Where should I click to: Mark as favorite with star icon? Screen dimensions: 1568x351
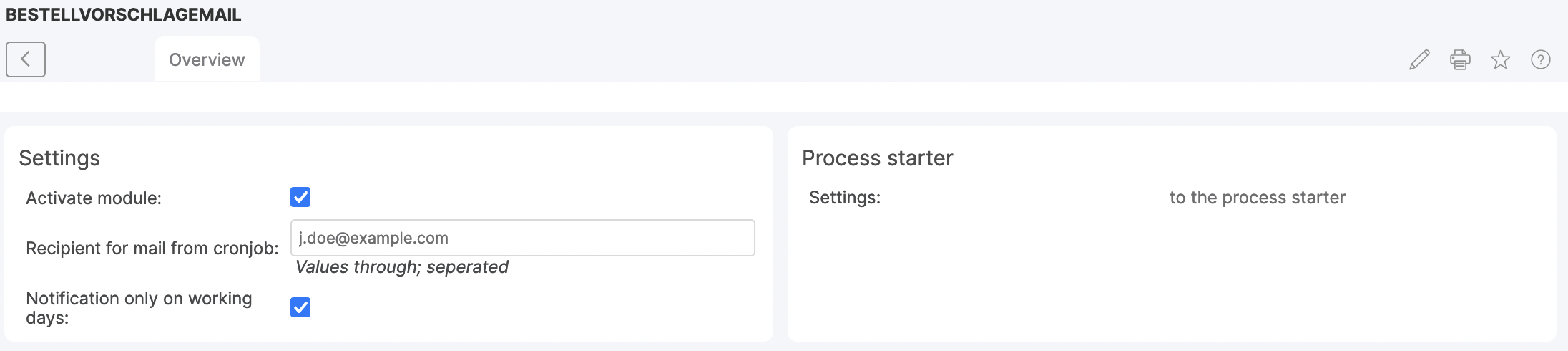(x=1500, y=59)
